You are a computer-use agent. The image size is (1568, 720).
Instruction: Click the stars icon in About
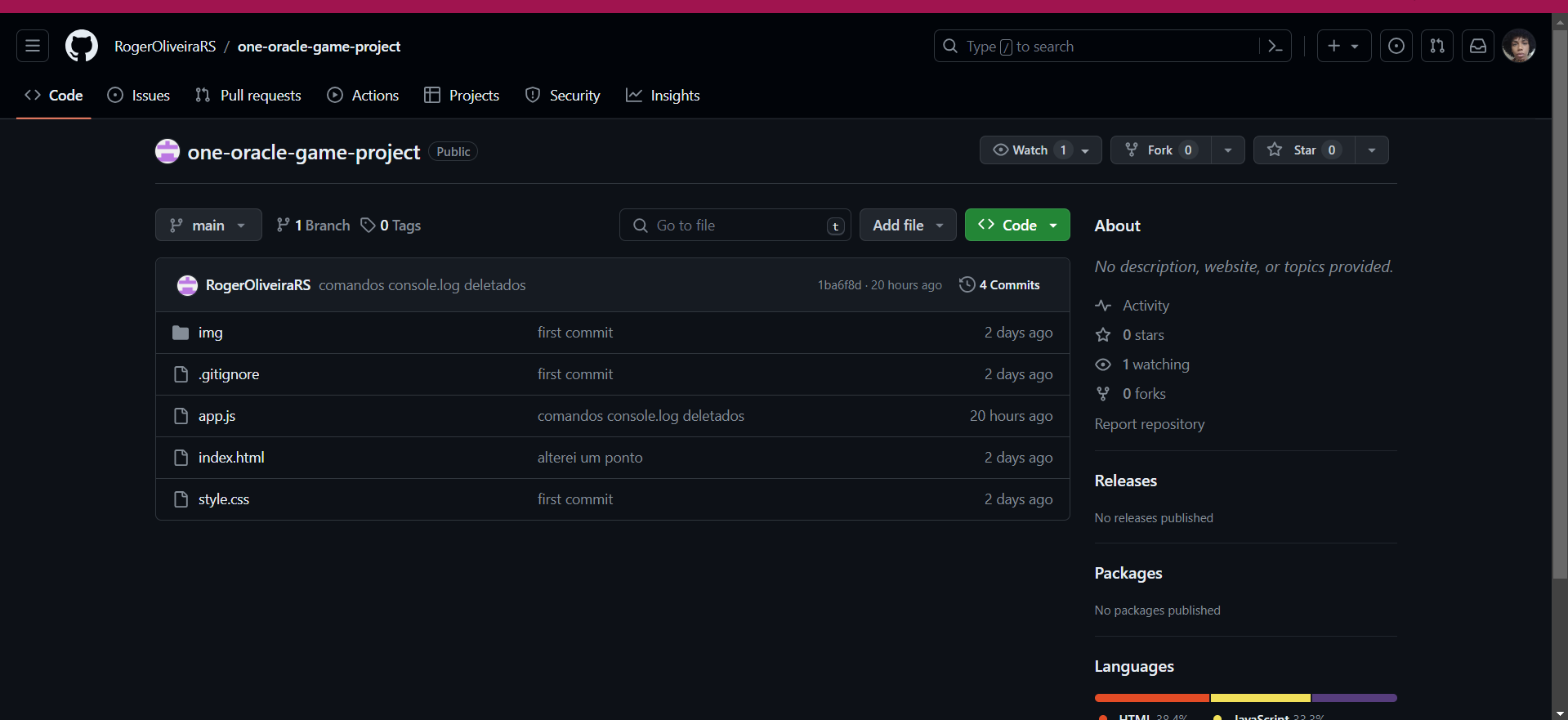[1103, 335]
